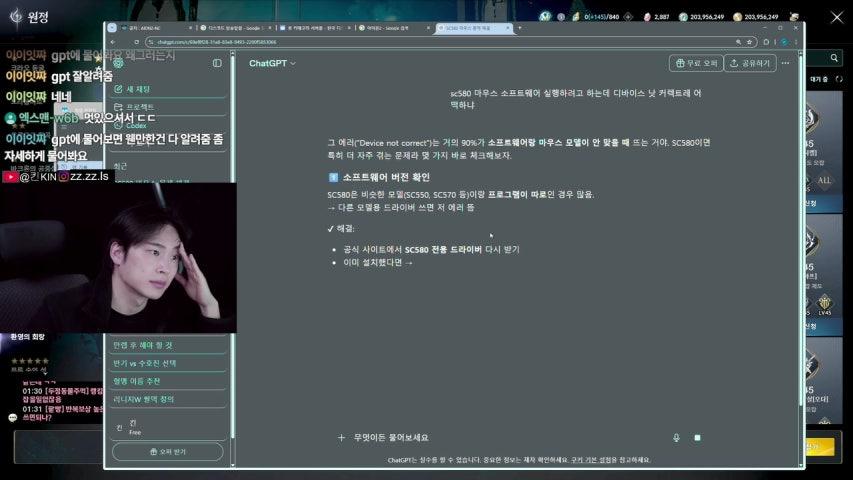
Task: Stop generating with the square stop button
Action: 697,438
